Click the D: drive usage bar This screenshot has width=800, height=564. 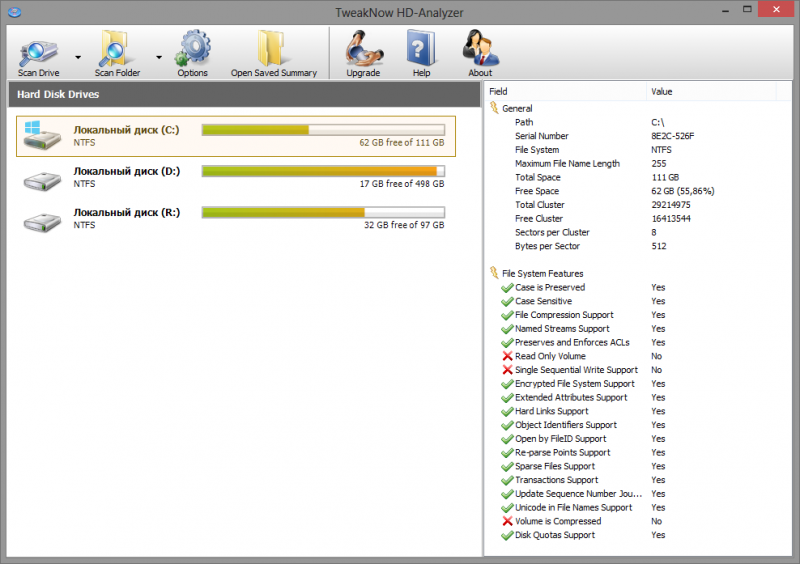coord(323,171)
